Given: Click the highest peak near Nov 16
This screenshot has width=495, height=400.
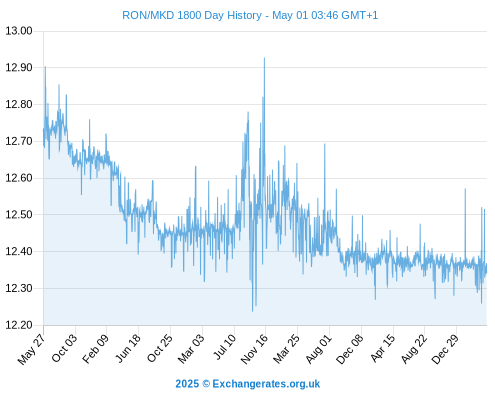Looking at the screenshot, I should click(264, 58).
